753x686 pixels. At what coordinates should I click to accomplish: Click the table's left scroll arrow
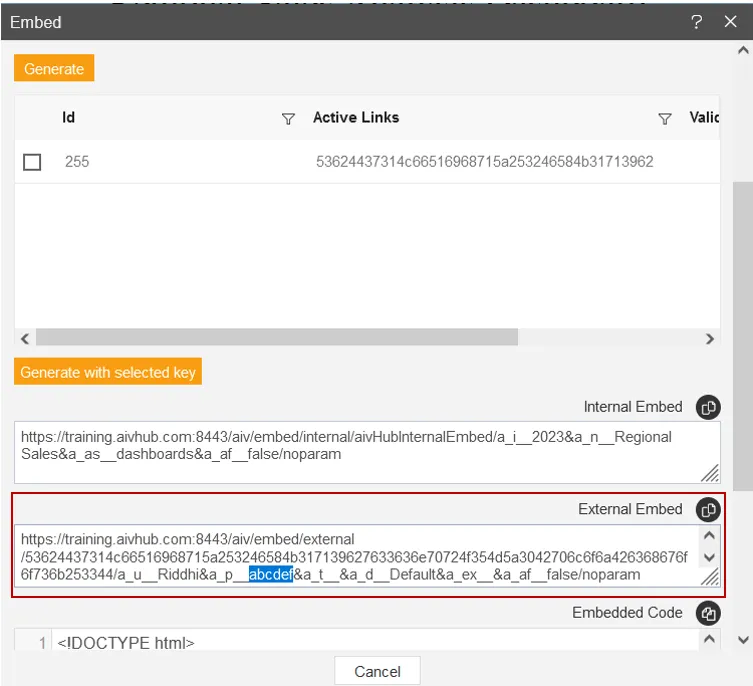[25, 339]
